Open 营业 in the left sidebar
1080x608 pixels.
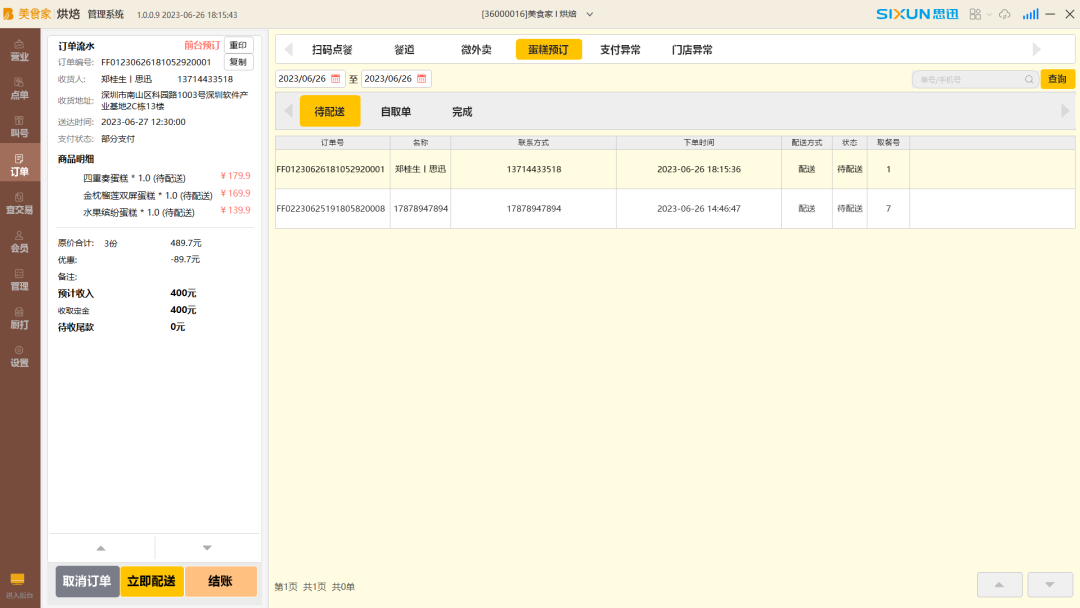(19, 50)
